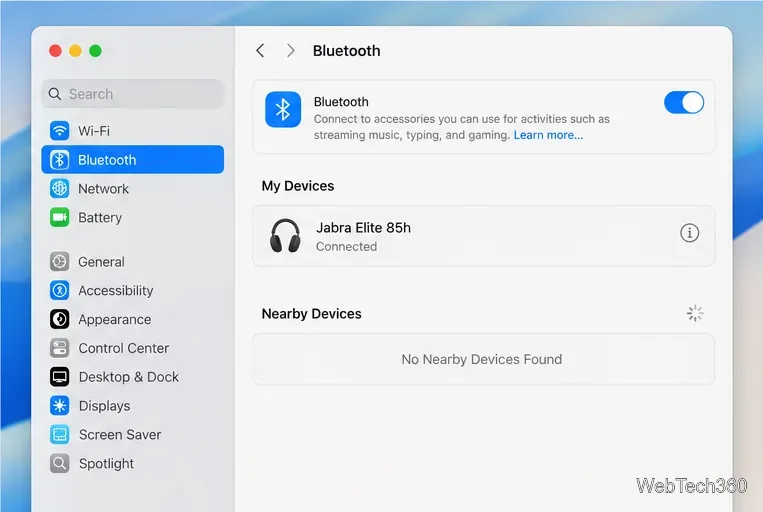This screenshot has height=512, width=763.
Task: Turn off the Bluetooth switch
Action: pyautogui.click(x=683, y=103)
